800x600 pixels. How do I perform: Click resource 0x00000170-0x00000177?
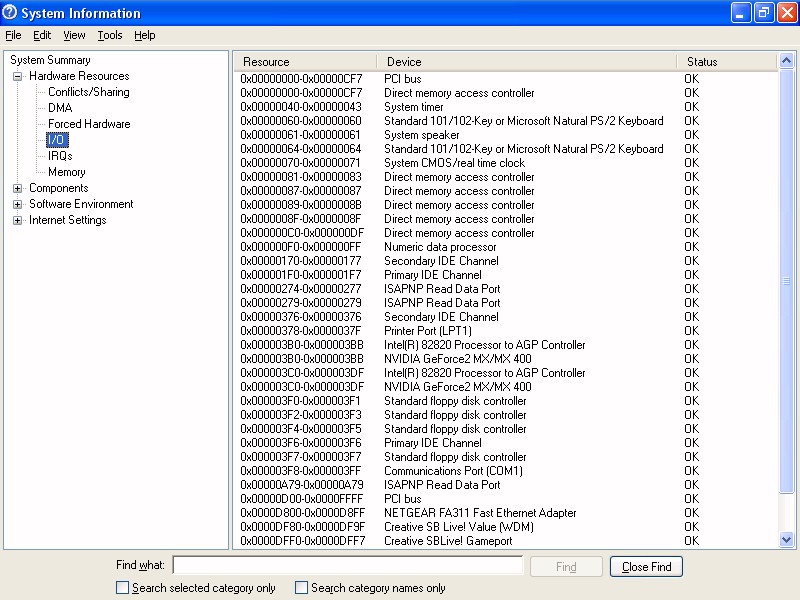[x=301, y=261]
